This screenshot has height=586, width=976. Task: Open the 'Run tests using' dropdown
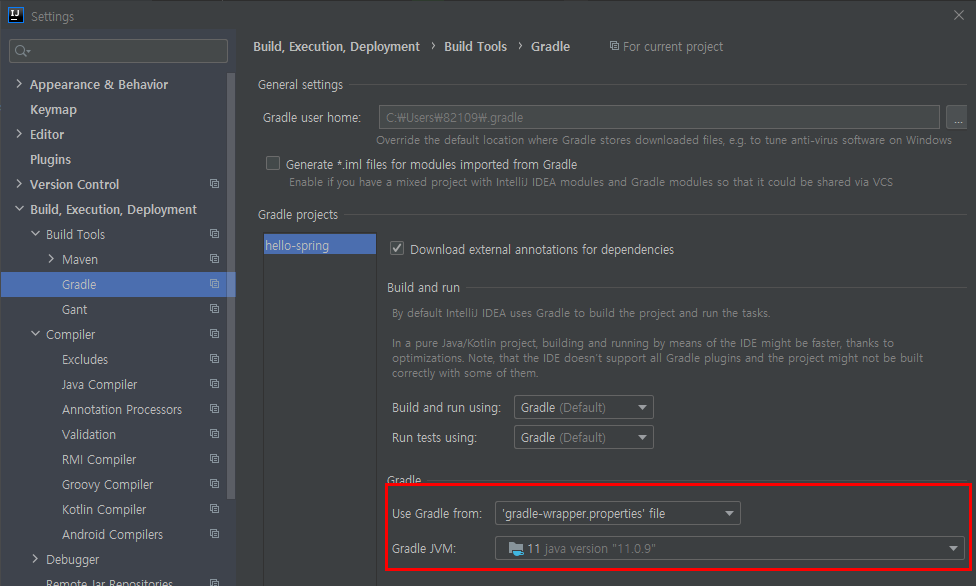click(x=583, y=437)
